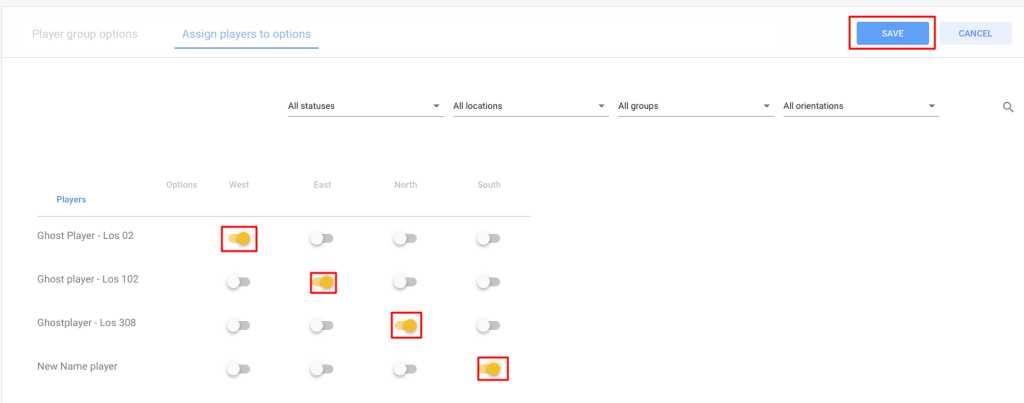Enable North toggle for Ghost Player - Los 02
This screenshot has width=1024, height=403.
[405, 239]
